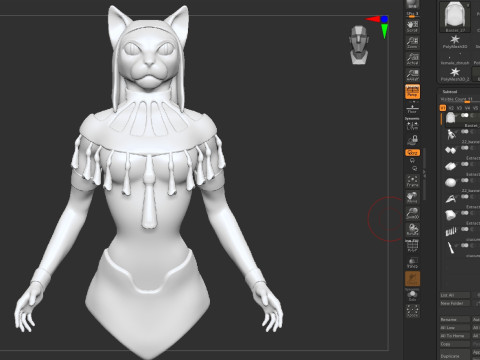Set canvas to Actual size

click(412, 59)
